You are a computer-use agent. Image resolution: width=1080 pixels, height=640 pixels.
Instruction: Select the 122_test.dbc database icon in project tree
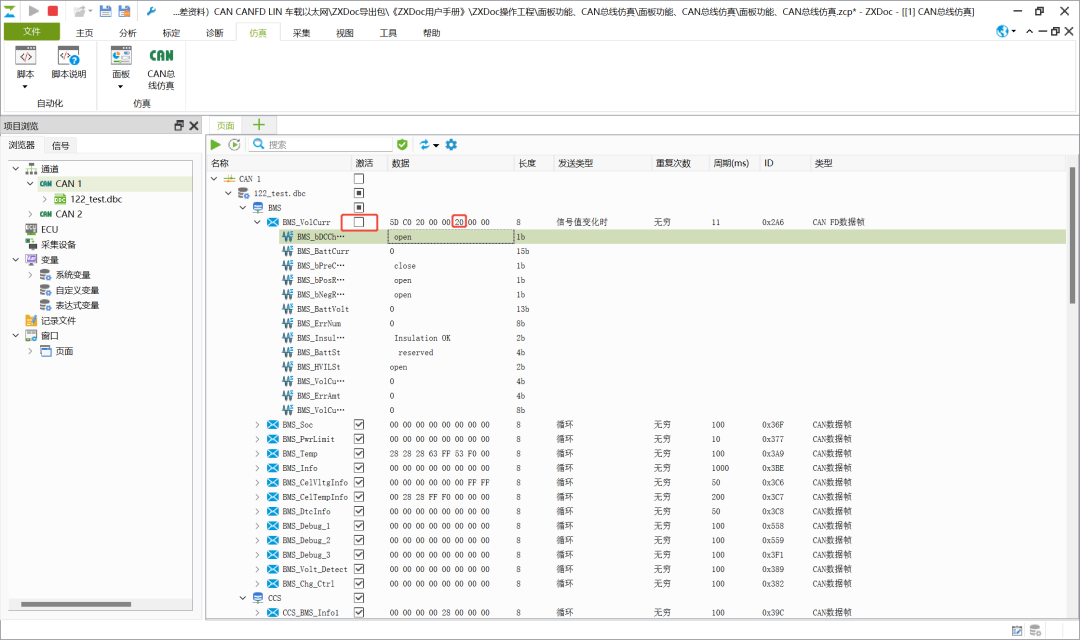60,199
